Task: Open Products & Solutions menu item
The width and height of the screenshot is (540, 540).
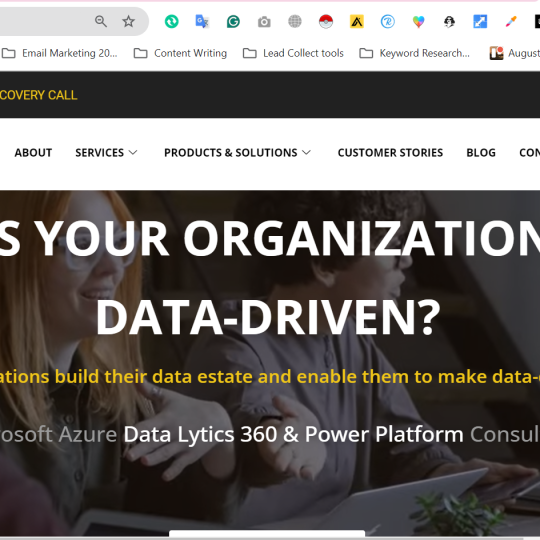Action: click(x=231, y=153)
